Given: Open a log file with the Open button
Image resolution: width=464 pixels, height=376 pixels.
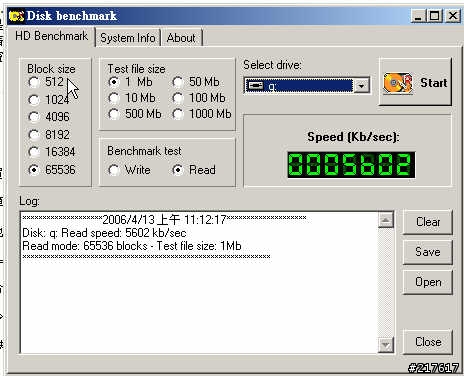Looking at the screenshot, I should 428,282.
